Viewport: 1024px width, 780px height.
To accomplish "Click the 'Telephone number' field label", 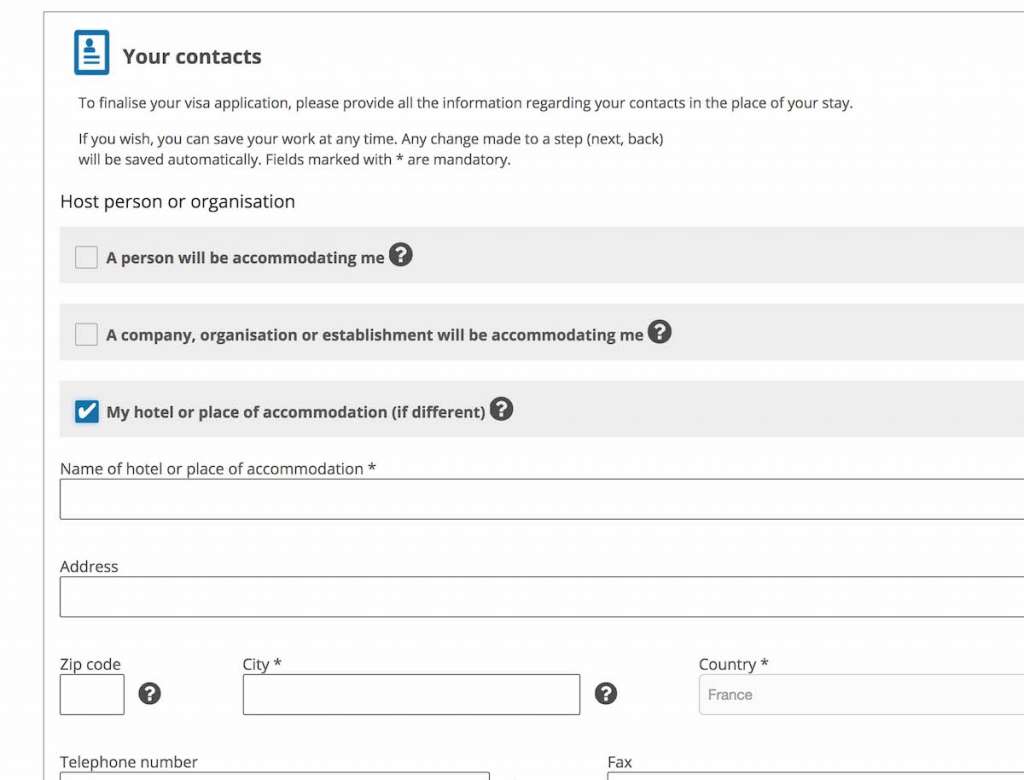I will pos(129,762).
